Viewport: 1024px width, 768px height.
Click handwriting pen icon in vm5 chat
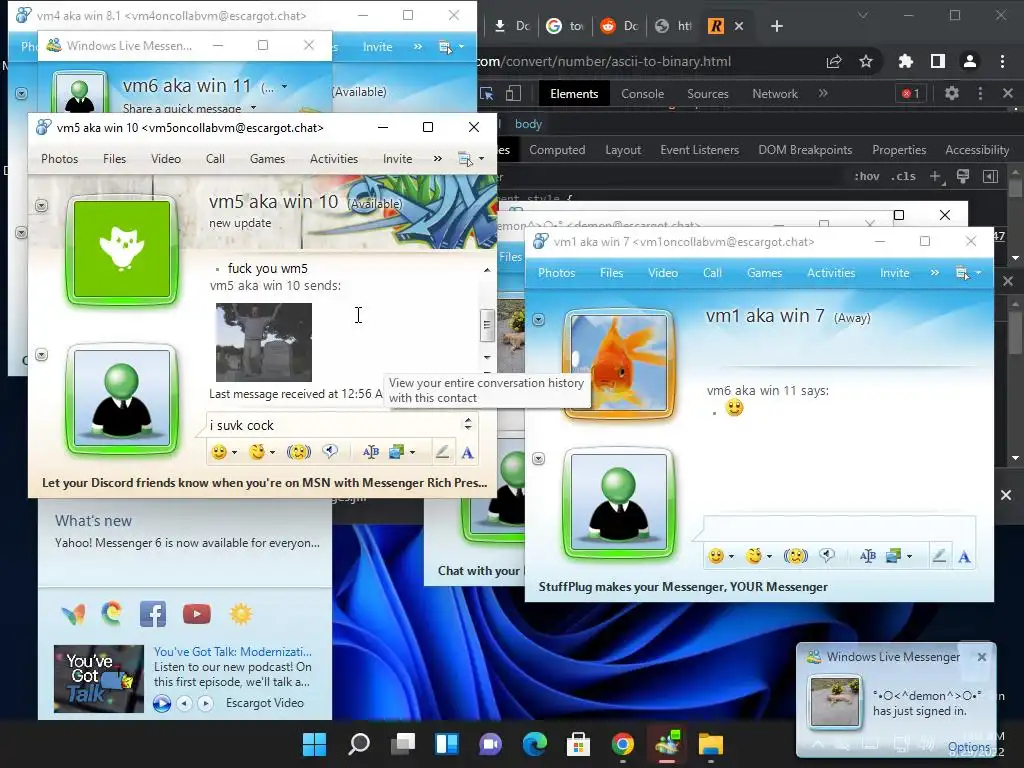click(442, 452)
